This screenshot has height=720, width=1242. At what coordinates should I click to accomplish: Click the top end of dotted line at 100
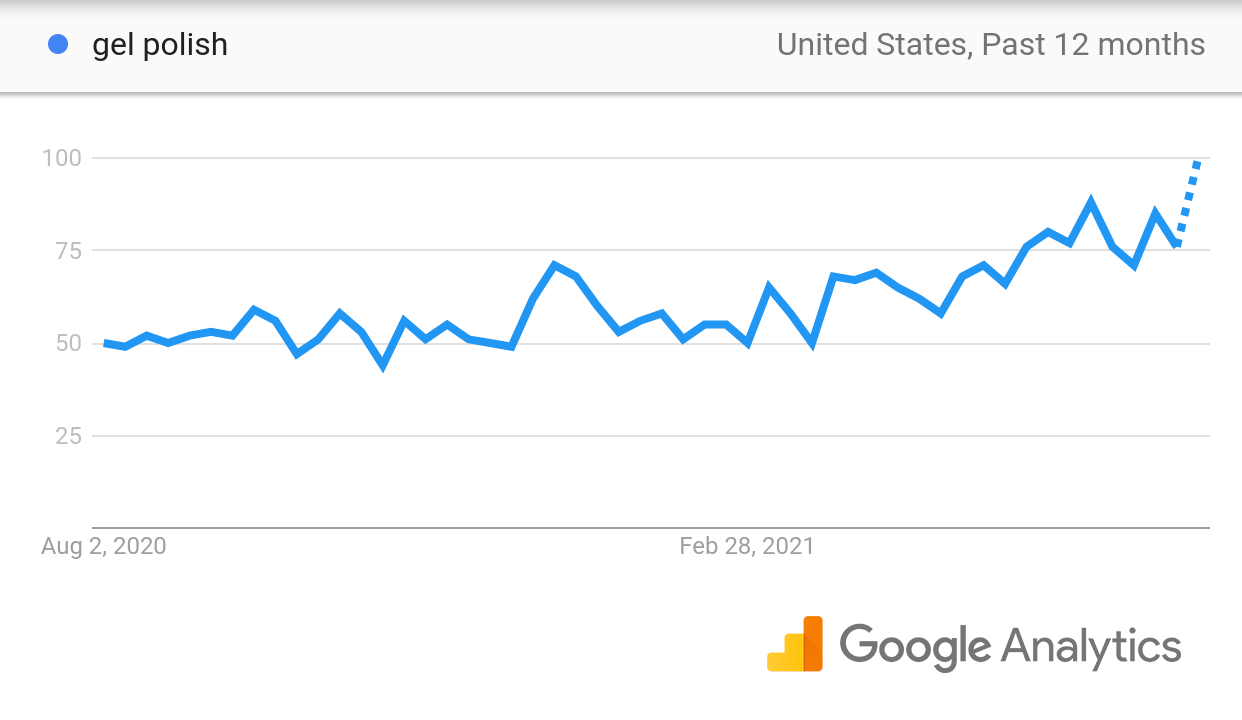point(1198,162)
